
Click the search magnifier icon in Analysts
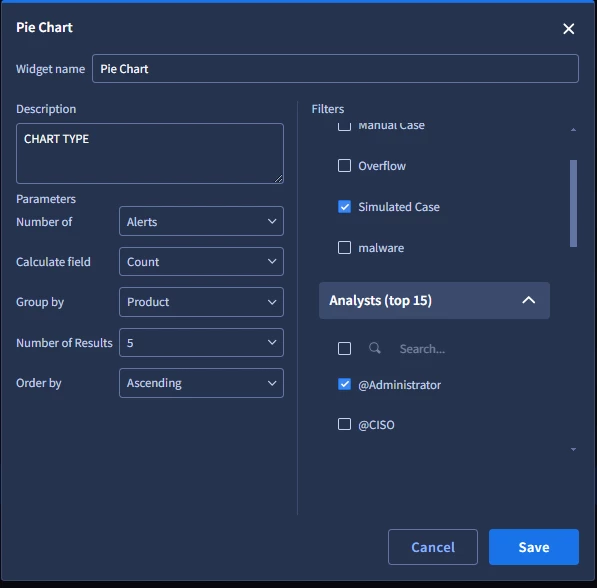[375, 348]
